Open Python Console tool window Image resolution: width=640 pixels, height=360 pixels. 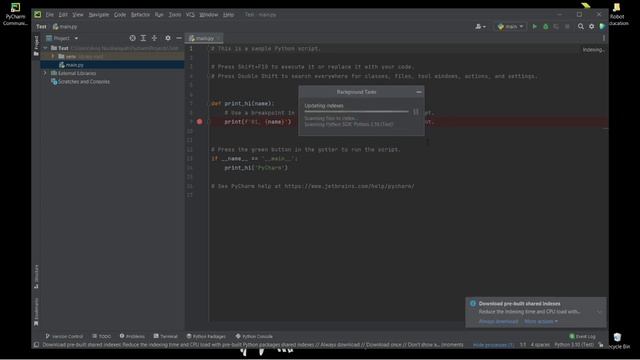(254, 336)
